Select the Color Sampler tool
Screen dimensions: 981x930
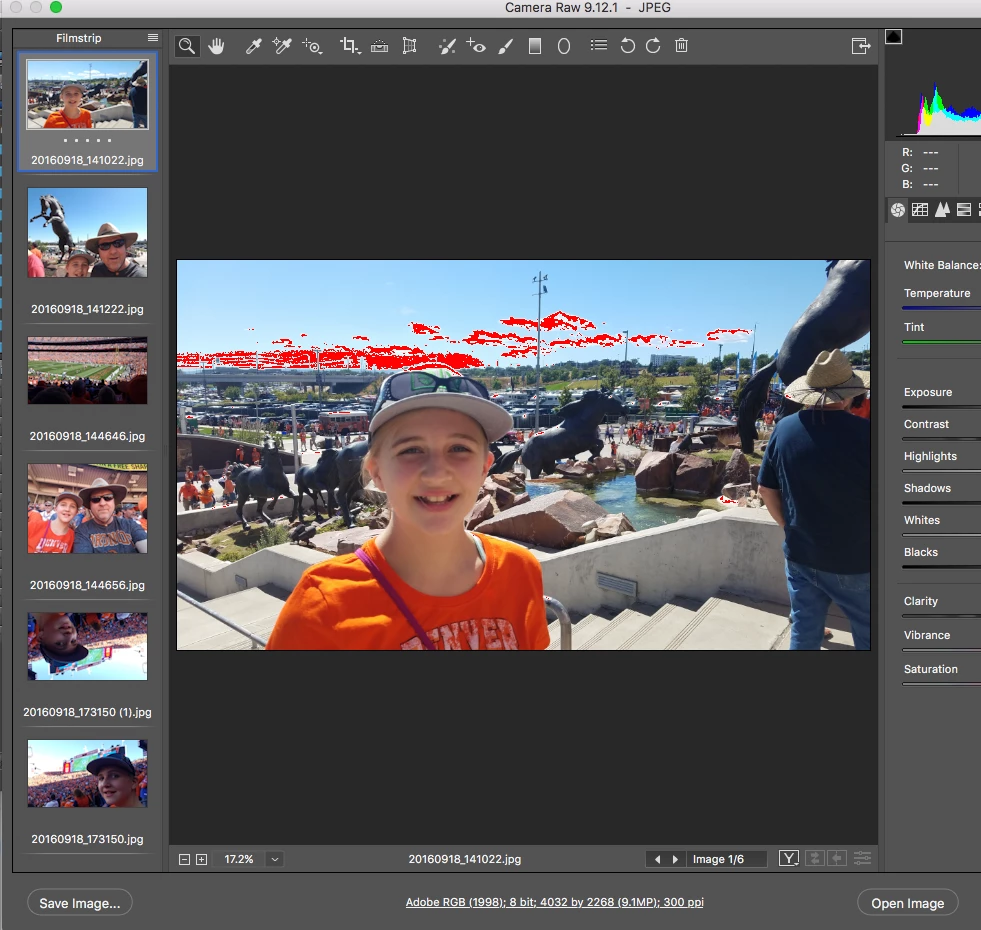point(282,46)
